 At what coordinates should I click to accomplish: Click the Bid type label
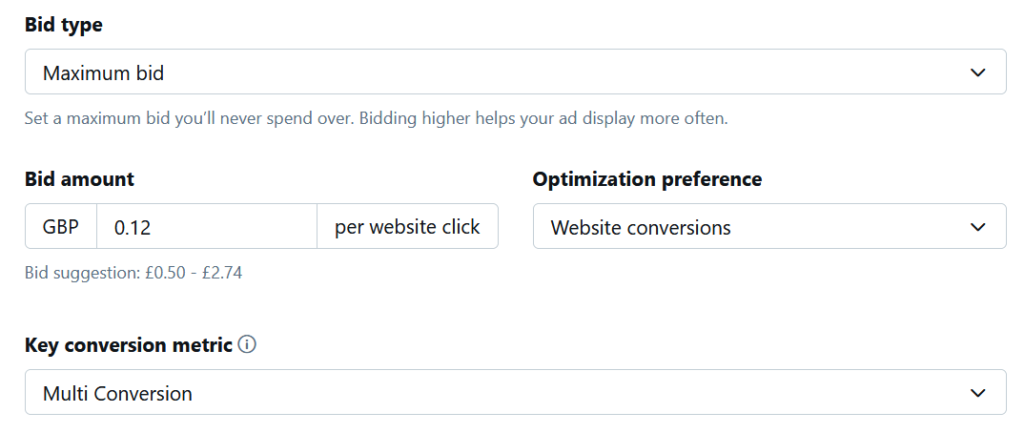[x=63, y=25]
